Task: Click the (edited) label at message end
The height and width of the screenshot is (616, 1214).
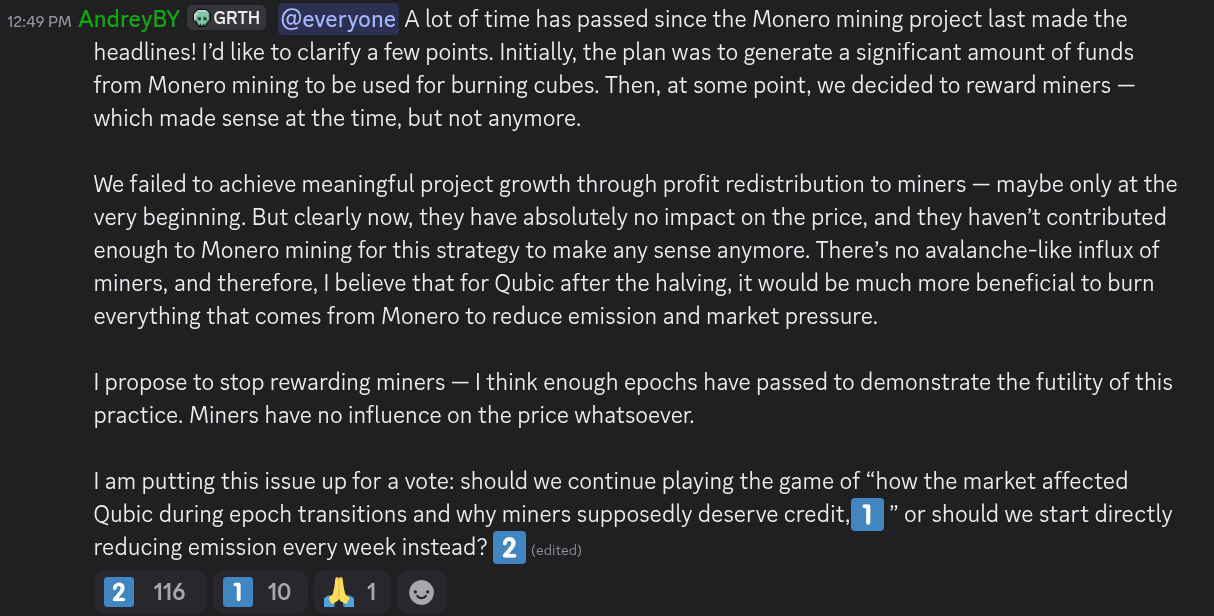Action: point(556,549)
